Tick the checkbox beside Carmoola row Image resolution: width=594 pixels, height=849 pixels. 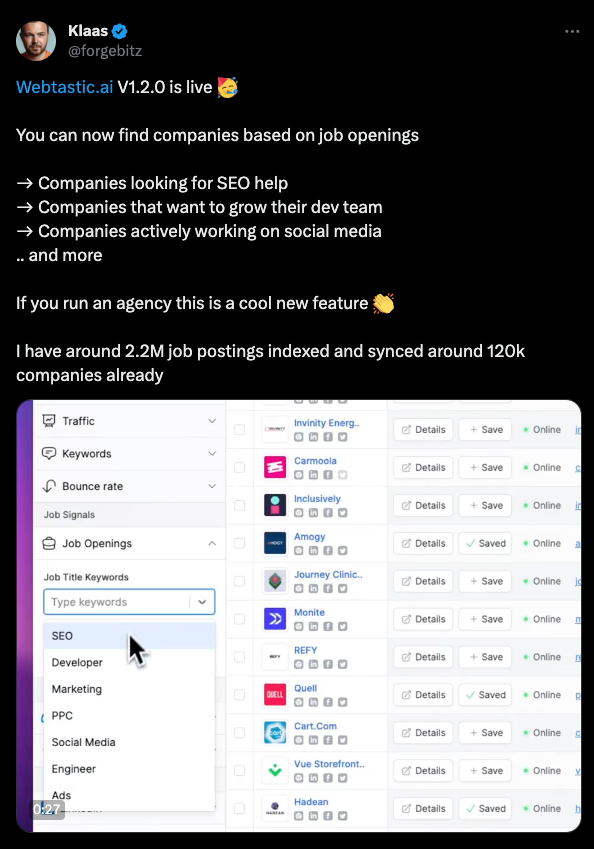pyautogui.click(x=239, y=467)
